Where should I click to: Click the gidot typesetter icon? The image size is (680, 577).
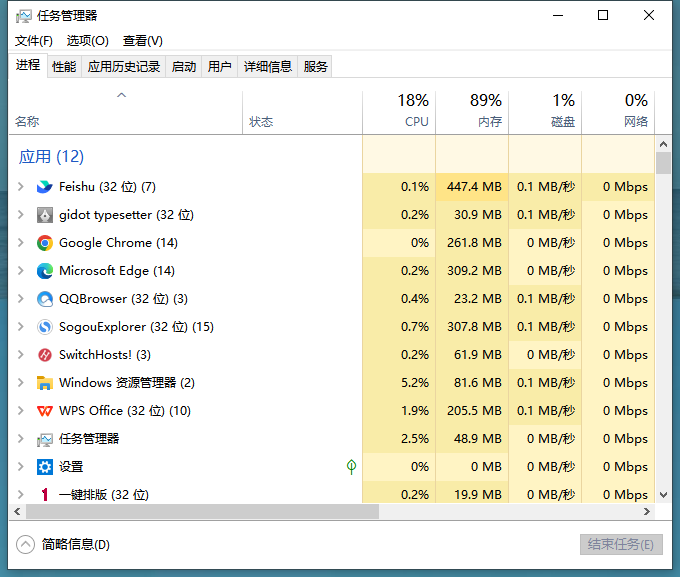point(45,215)
